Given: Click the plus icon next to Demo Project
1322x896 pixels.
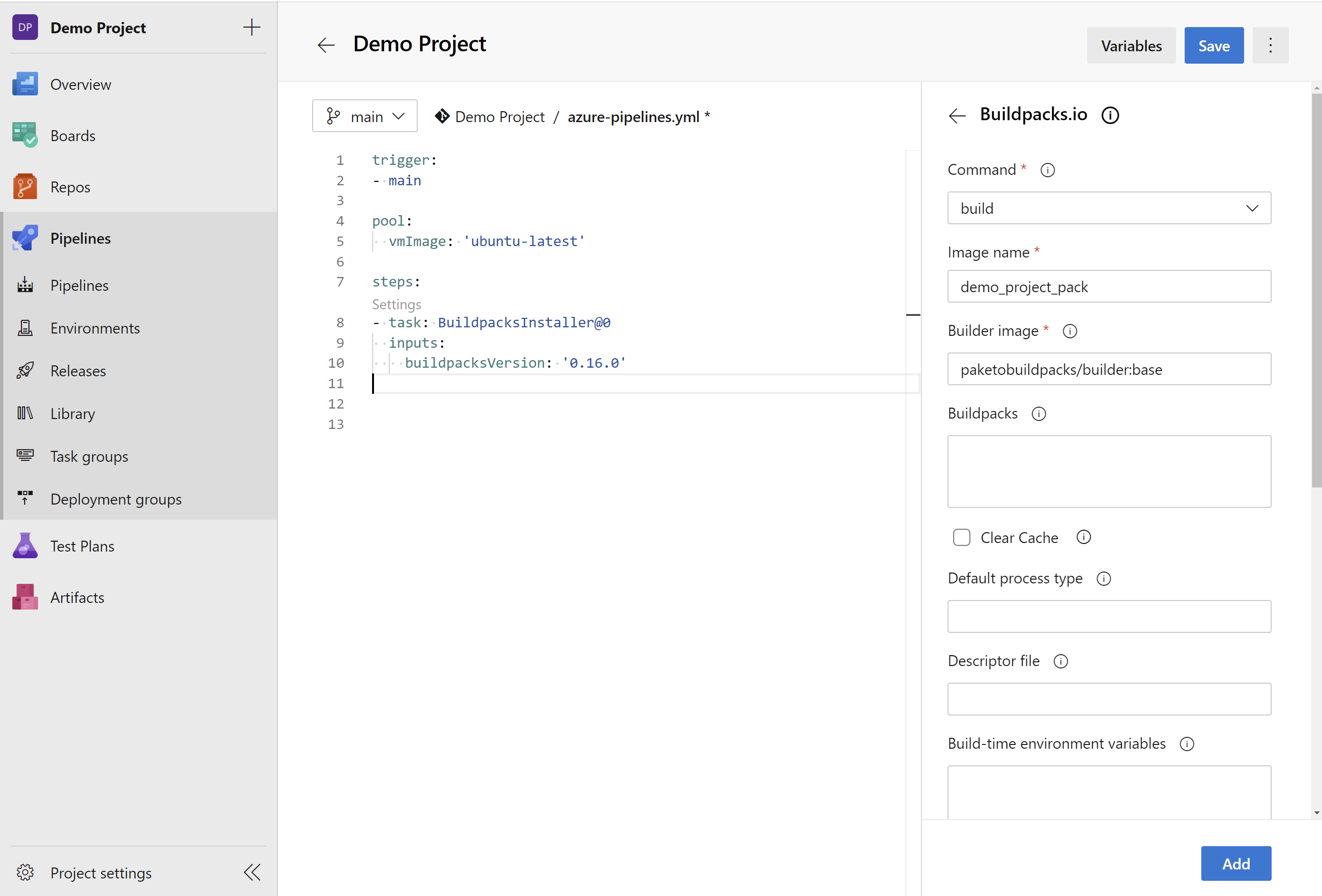Looking at the screenshot, I should [x=251, y=27].
